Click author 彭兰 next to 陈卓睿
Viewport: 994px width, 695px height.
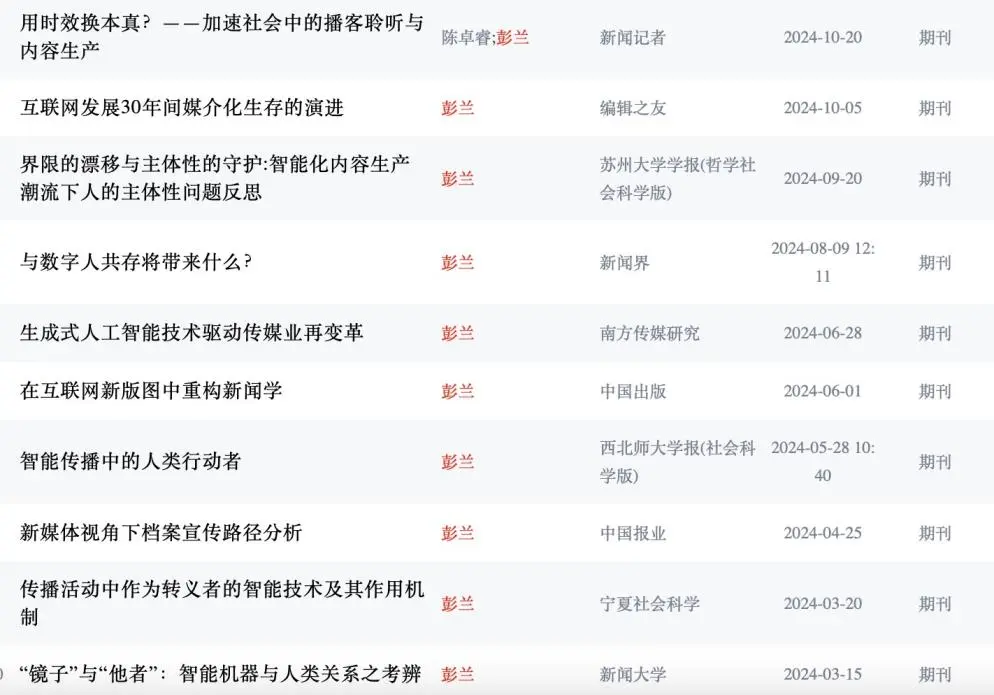point(513,37)
